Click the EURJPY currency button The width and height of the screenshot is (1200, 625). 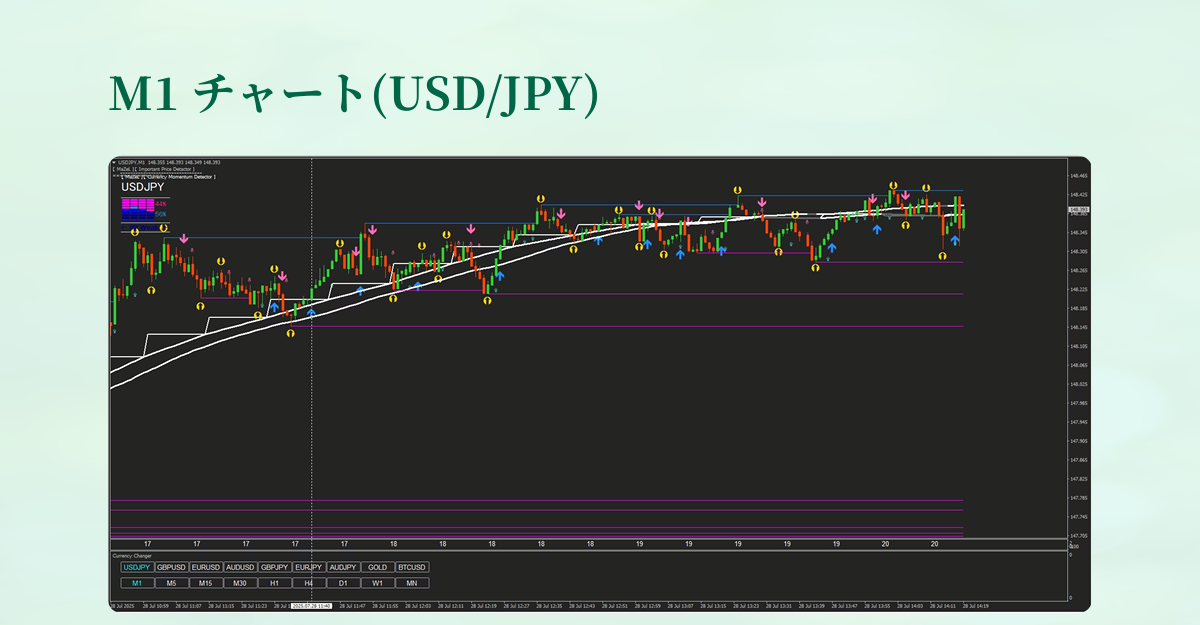coord(308,567)
